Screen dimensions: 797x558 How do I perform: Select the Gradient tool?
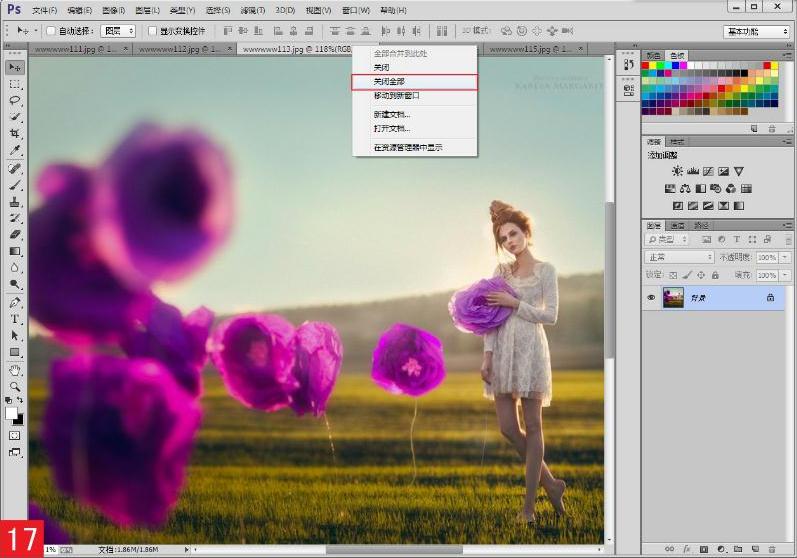tap(15, 251)
